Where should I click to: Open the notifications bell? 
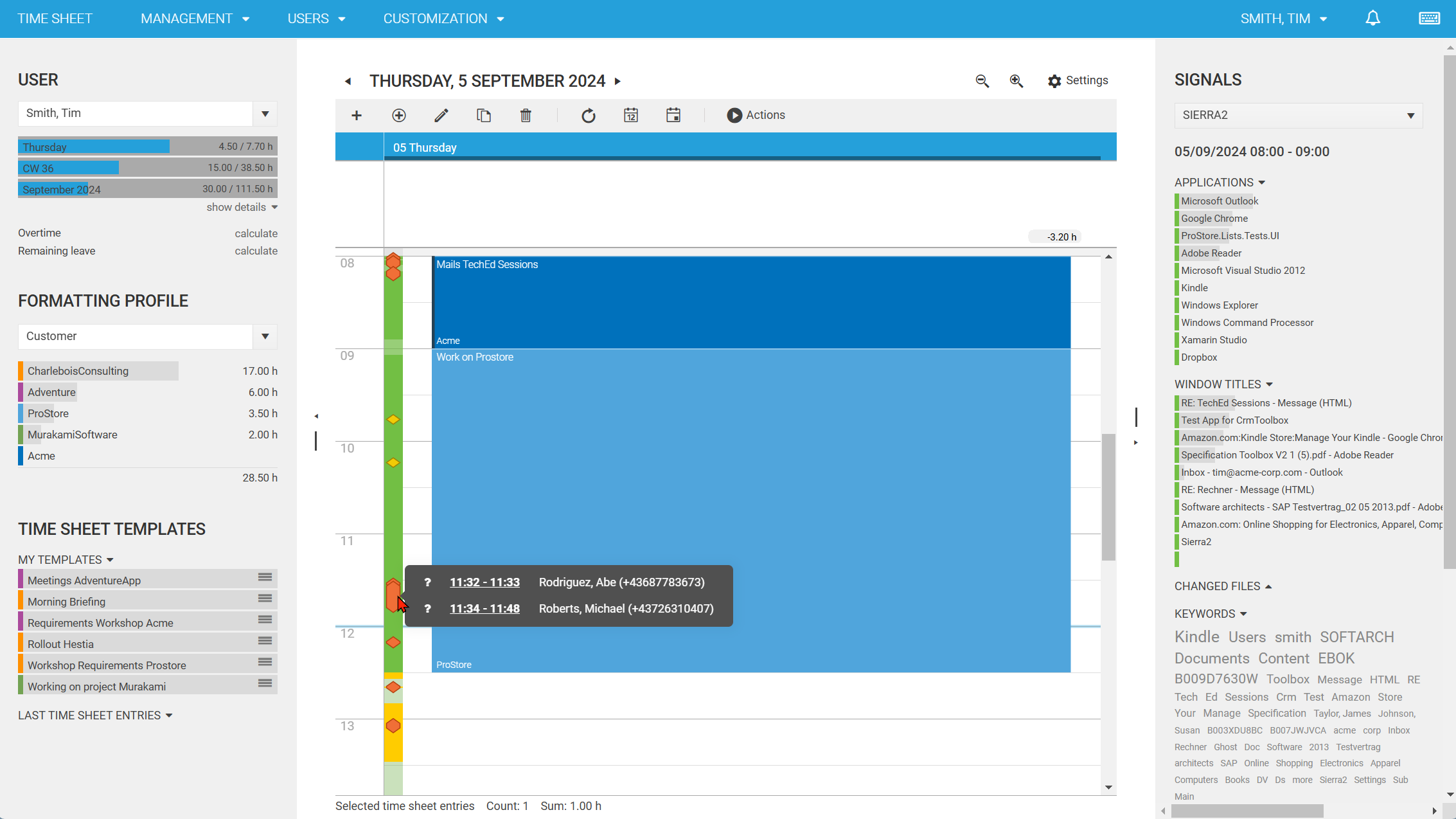click(1372, 19)
